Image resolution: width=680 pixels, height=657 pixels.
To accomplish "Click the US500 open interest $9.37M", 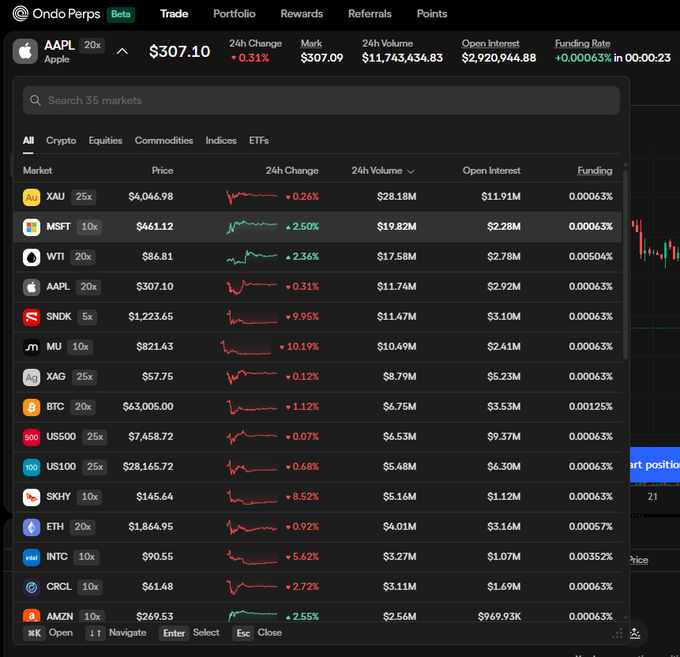I will pyautogui.click(x=503, y=436).
